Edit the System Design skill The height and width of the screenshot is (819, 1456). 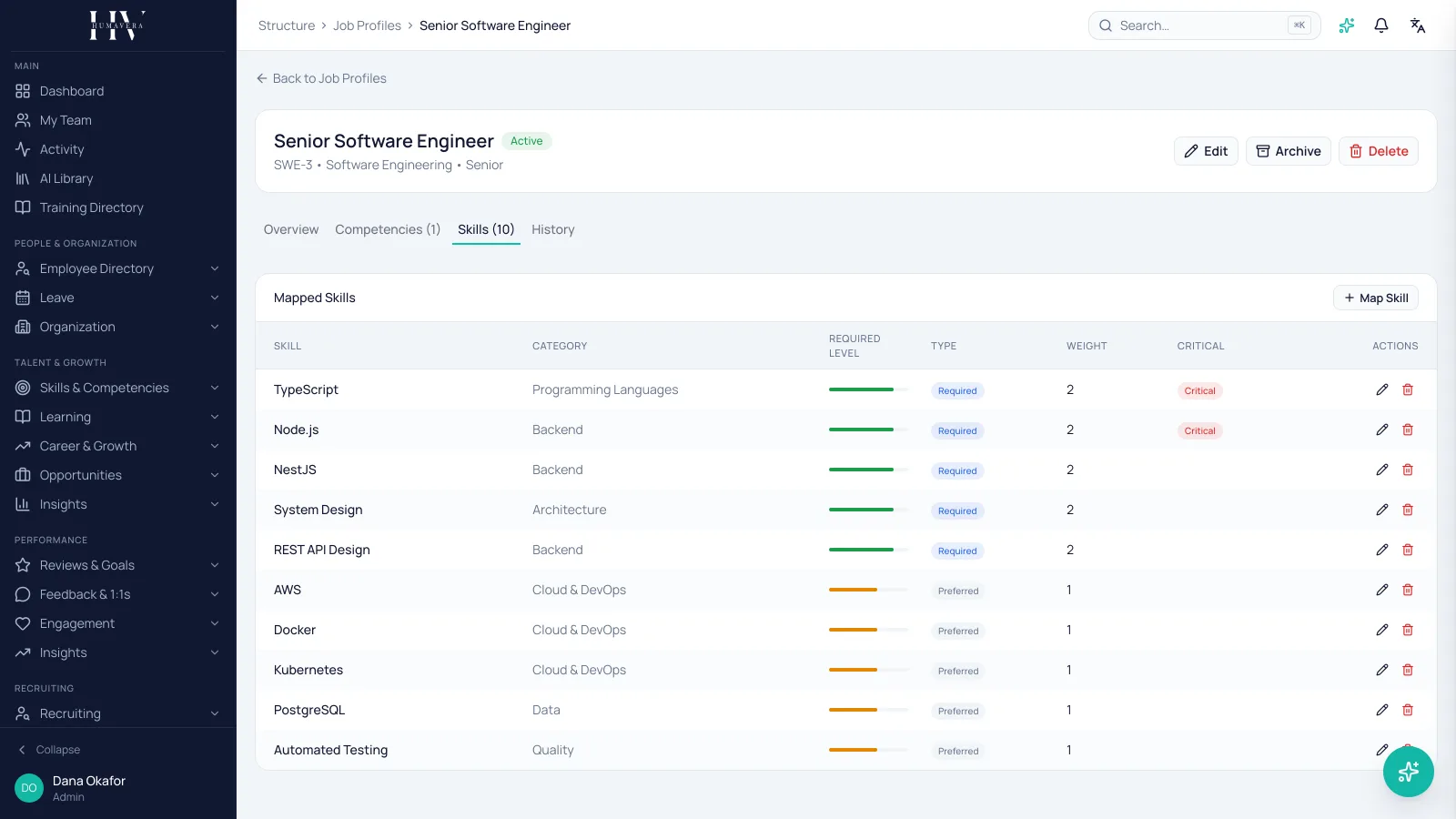point(1382,510)
